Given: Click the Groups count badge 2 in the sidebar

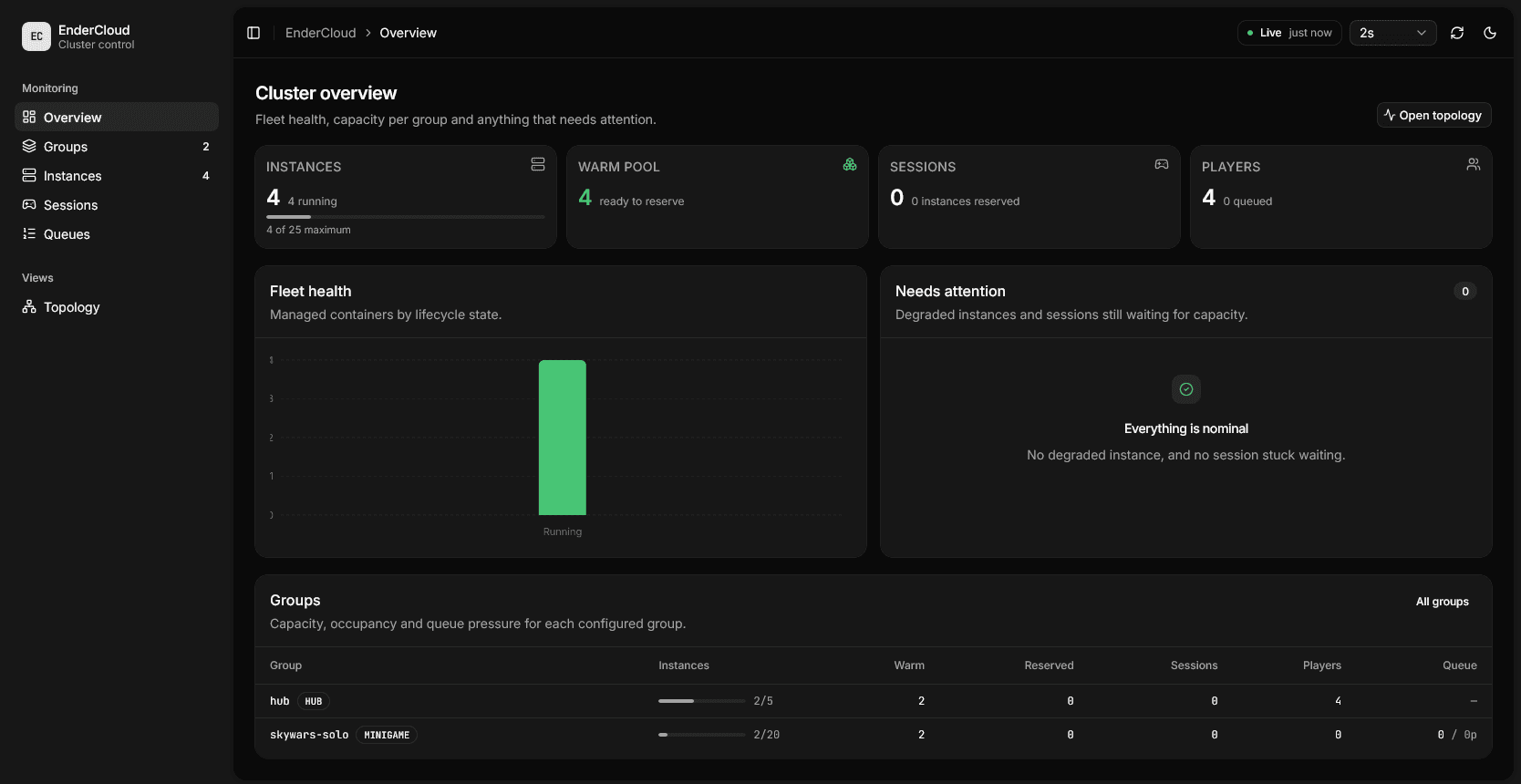Looking at the screenshot, I should [206, 147].
